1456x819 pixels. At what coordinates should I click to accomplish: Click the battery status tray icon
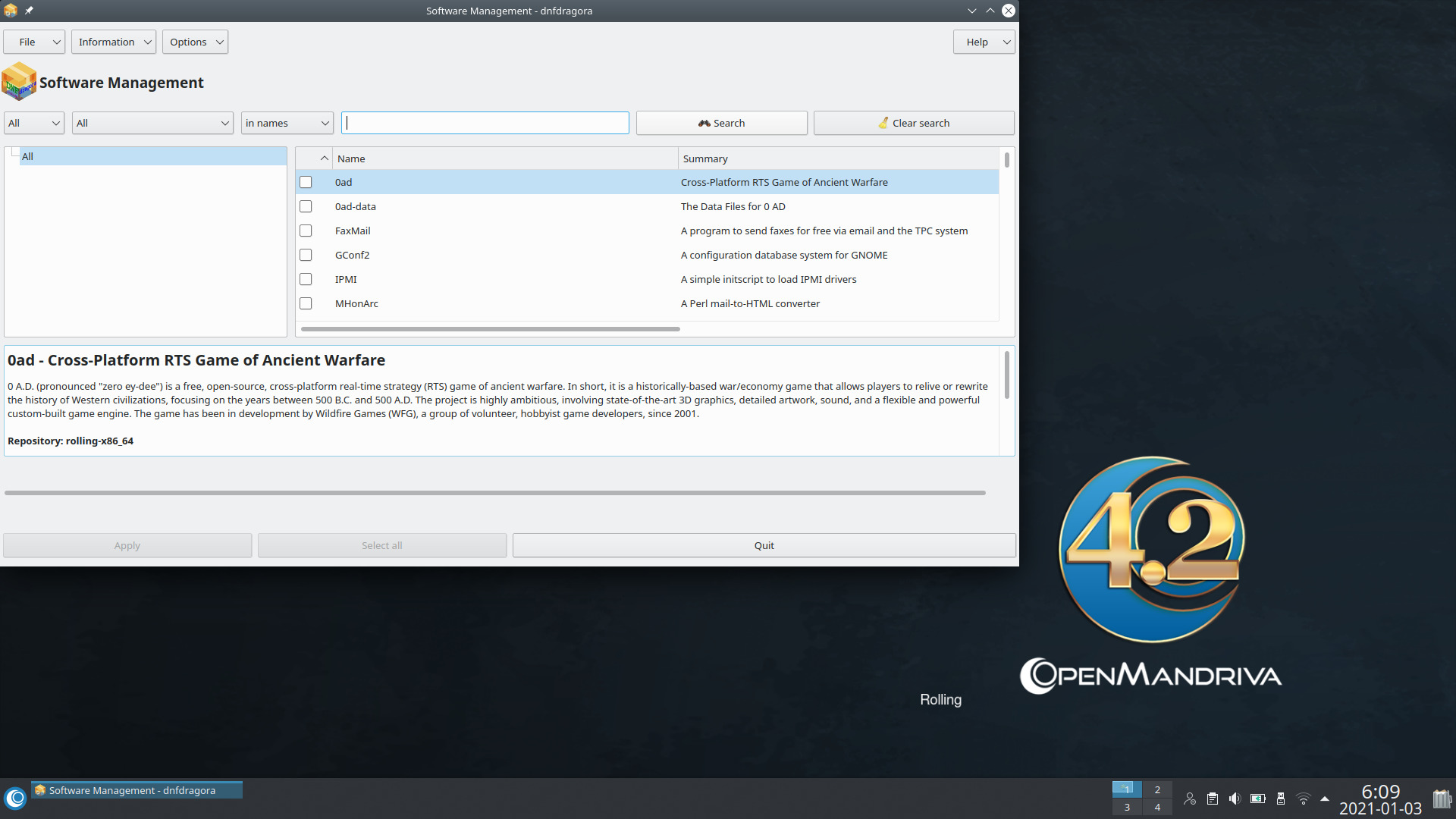point(1257,799)
